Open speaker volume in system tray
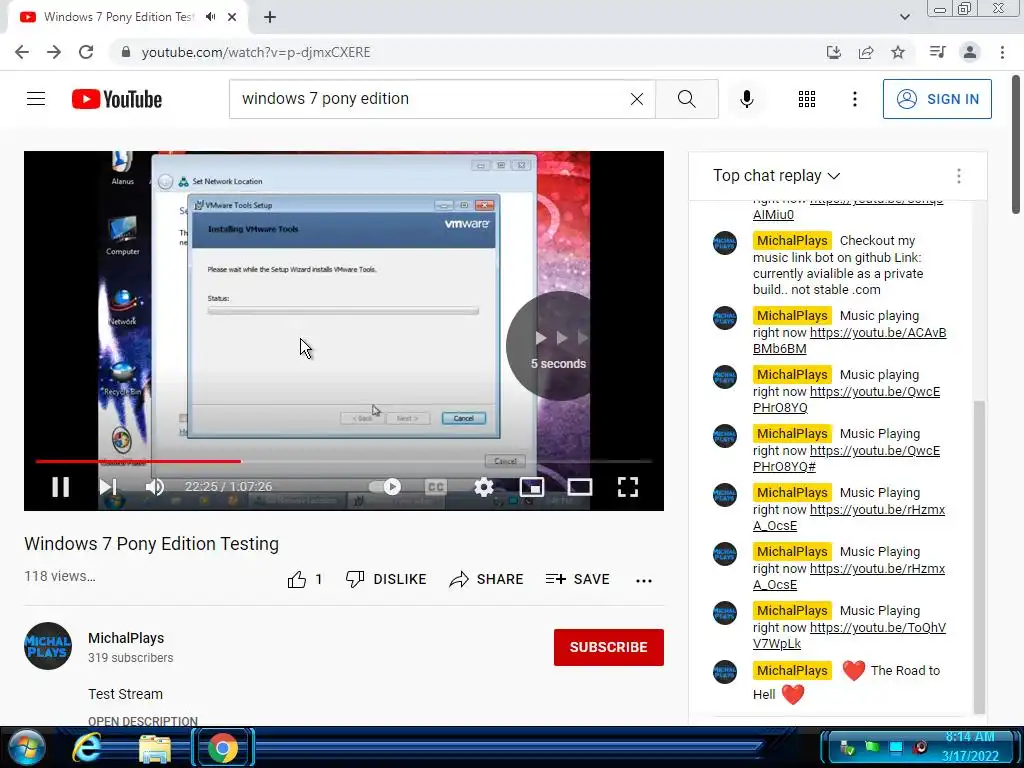 click(921, 747)
